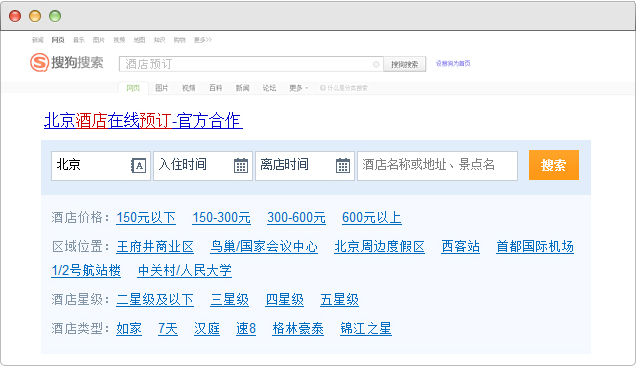Open the 更多>> top navigation menu

click(202, 40)
